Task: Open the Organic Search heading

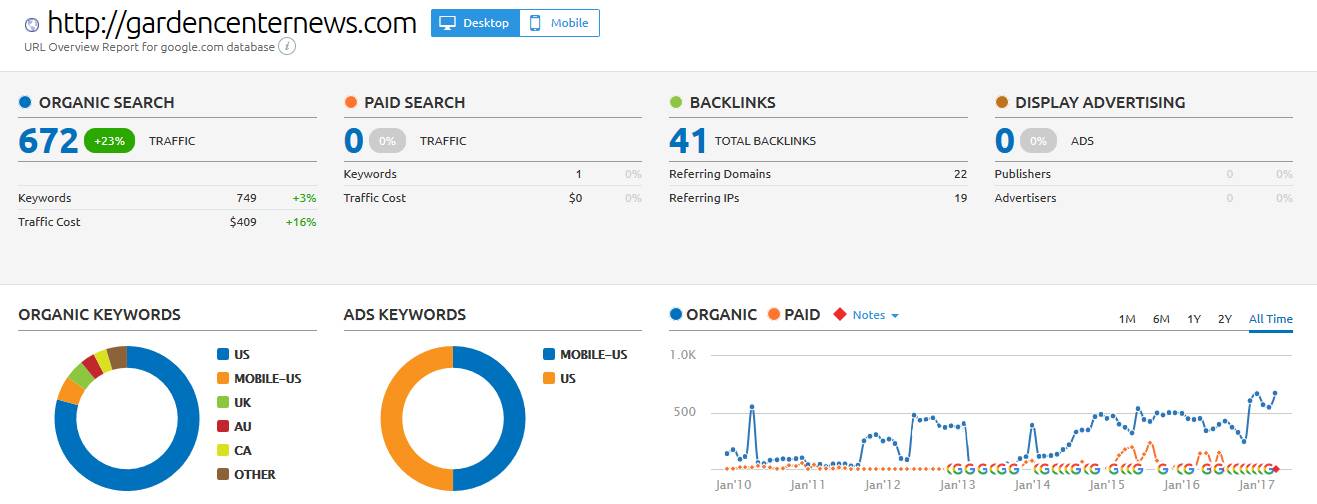Action: 106,102
